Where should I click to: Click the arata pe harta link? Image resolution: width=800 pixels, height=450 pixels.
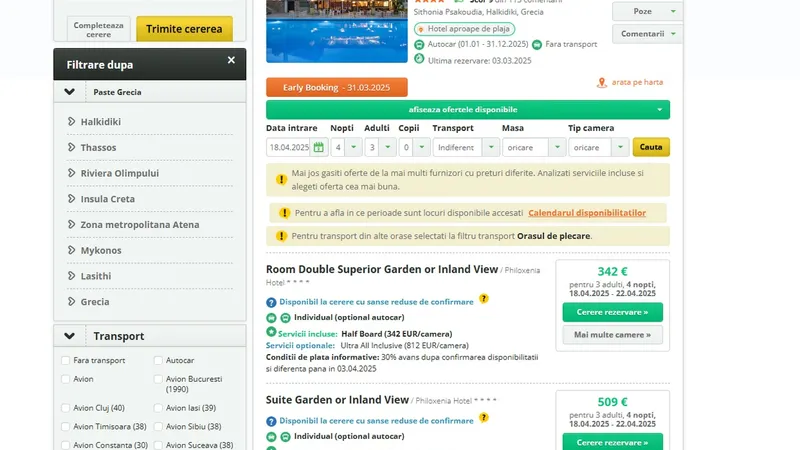coord(637,82)
